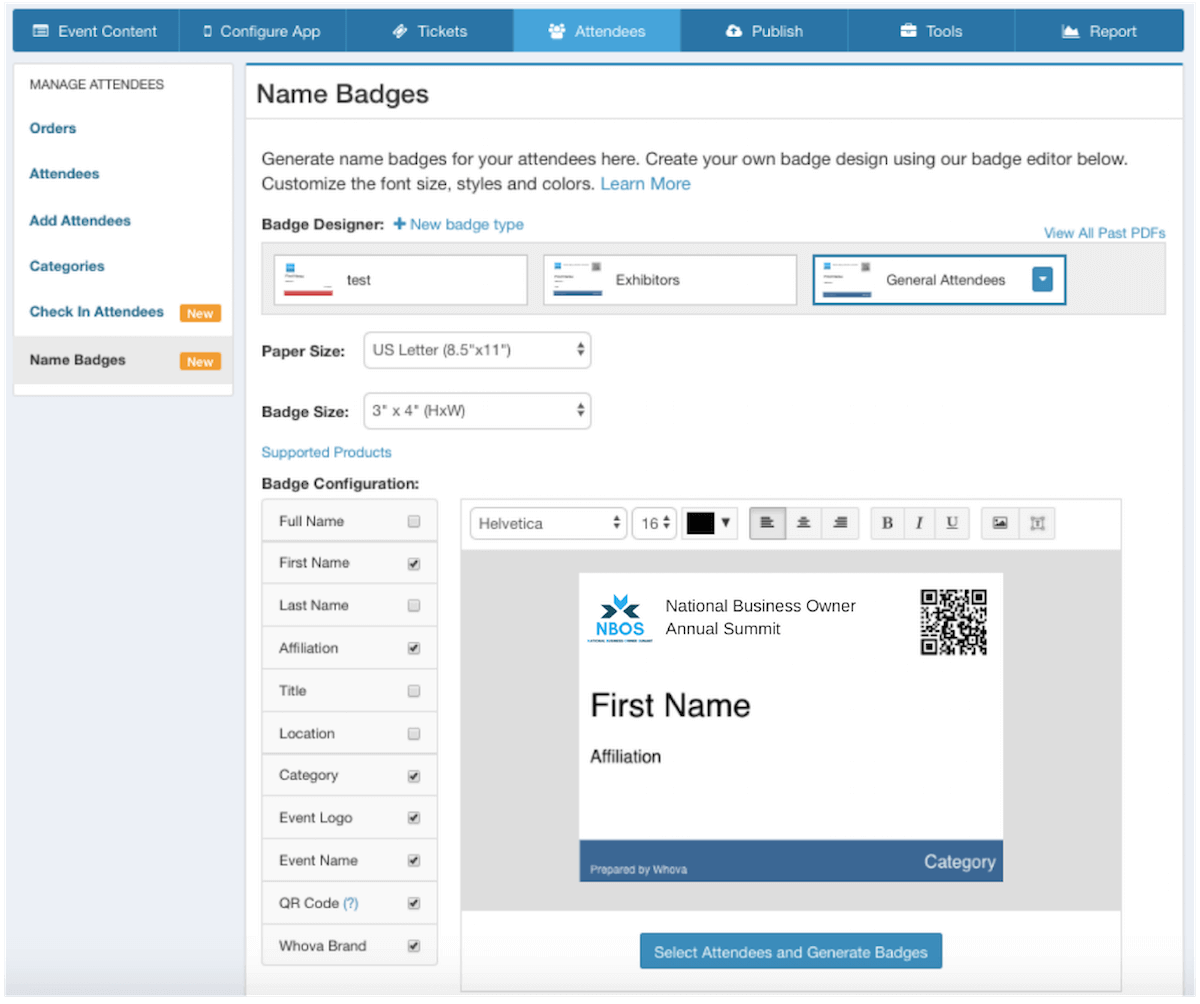Viewport: 1200px width, 1004px height.
Task: Click the insert image icon
Action: pyautogui.click(x=1000, y=523)
